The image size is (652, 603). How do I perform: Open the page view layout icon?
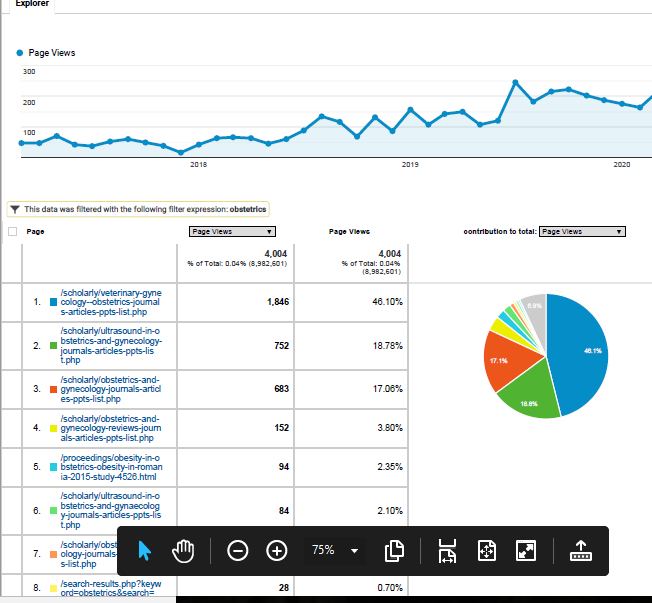(x=394, y=551)
